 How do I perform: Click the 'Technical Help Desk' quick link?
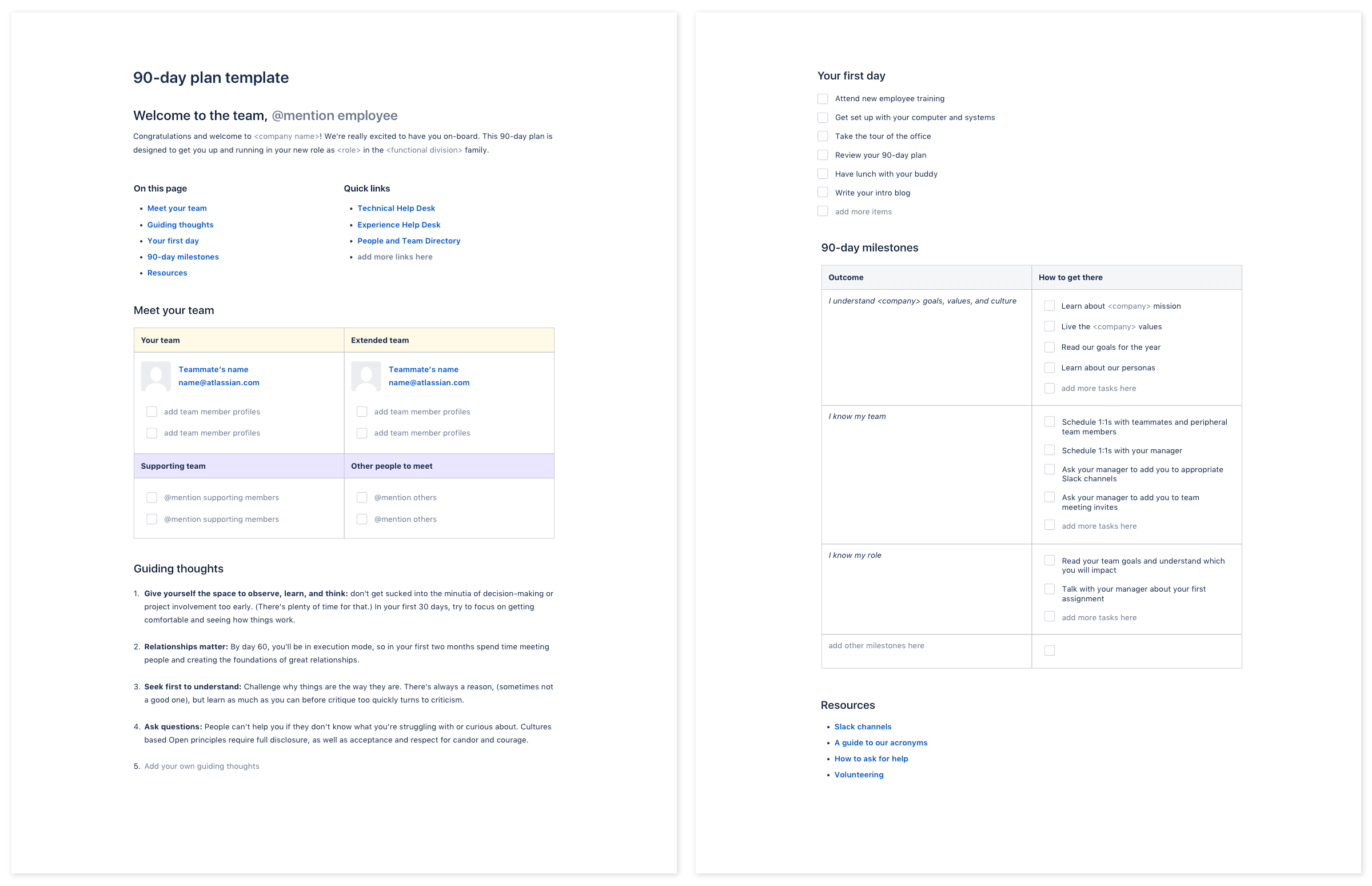[395, 208]
